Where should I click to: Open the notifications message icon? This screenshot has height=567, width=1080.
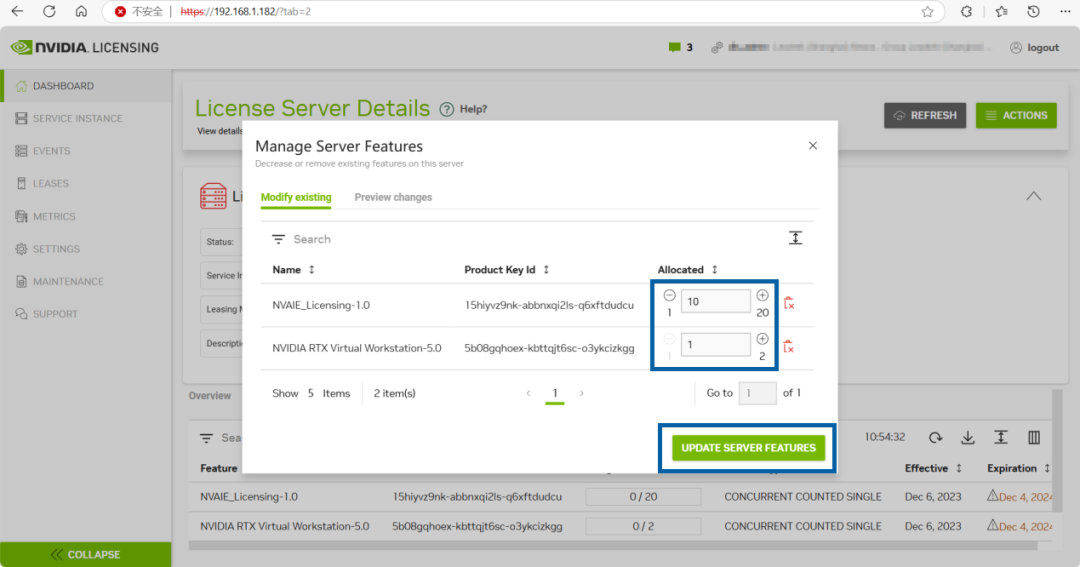point(674,48)
